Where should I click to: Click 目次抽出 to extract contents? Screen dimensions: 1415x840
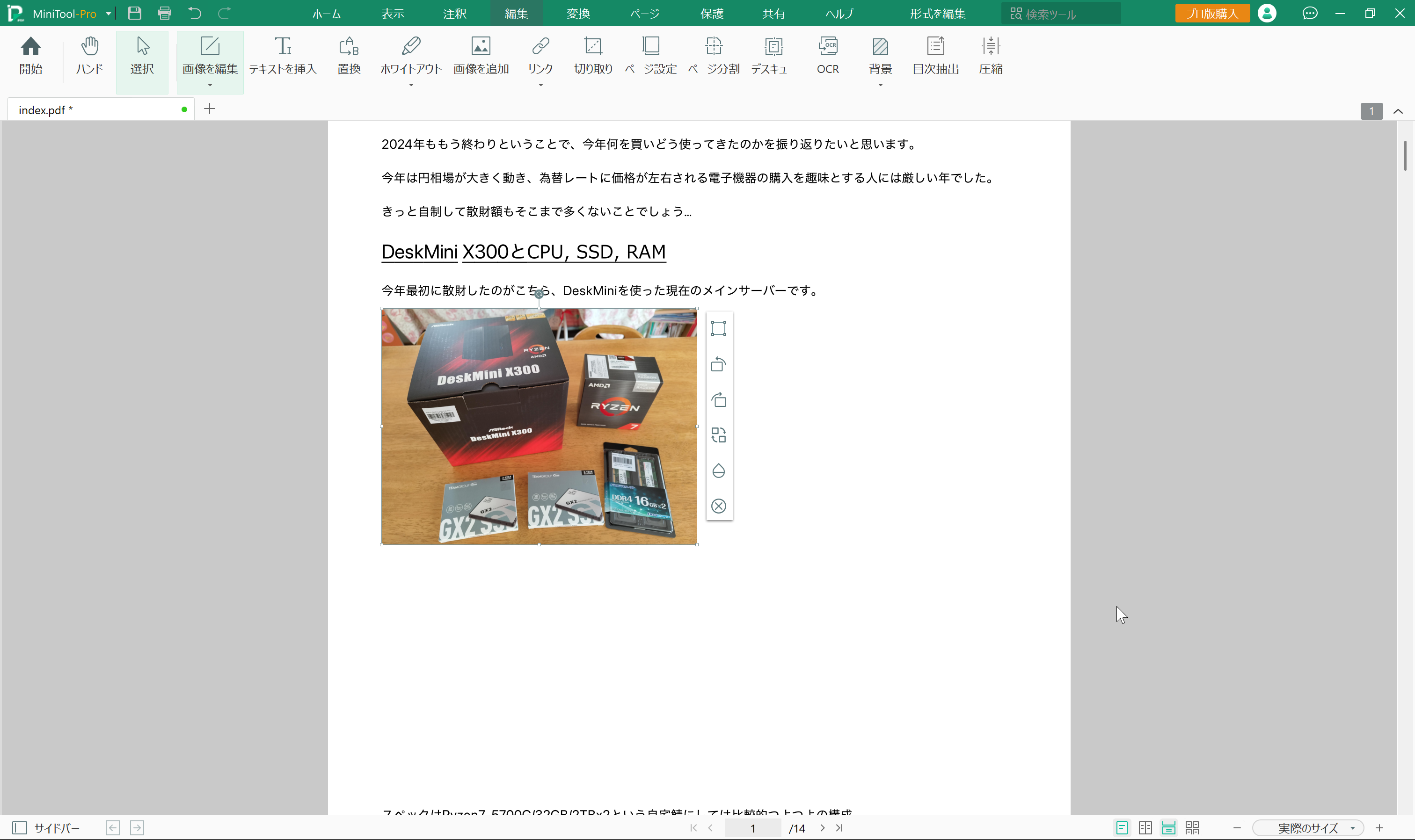coord(935,56)
